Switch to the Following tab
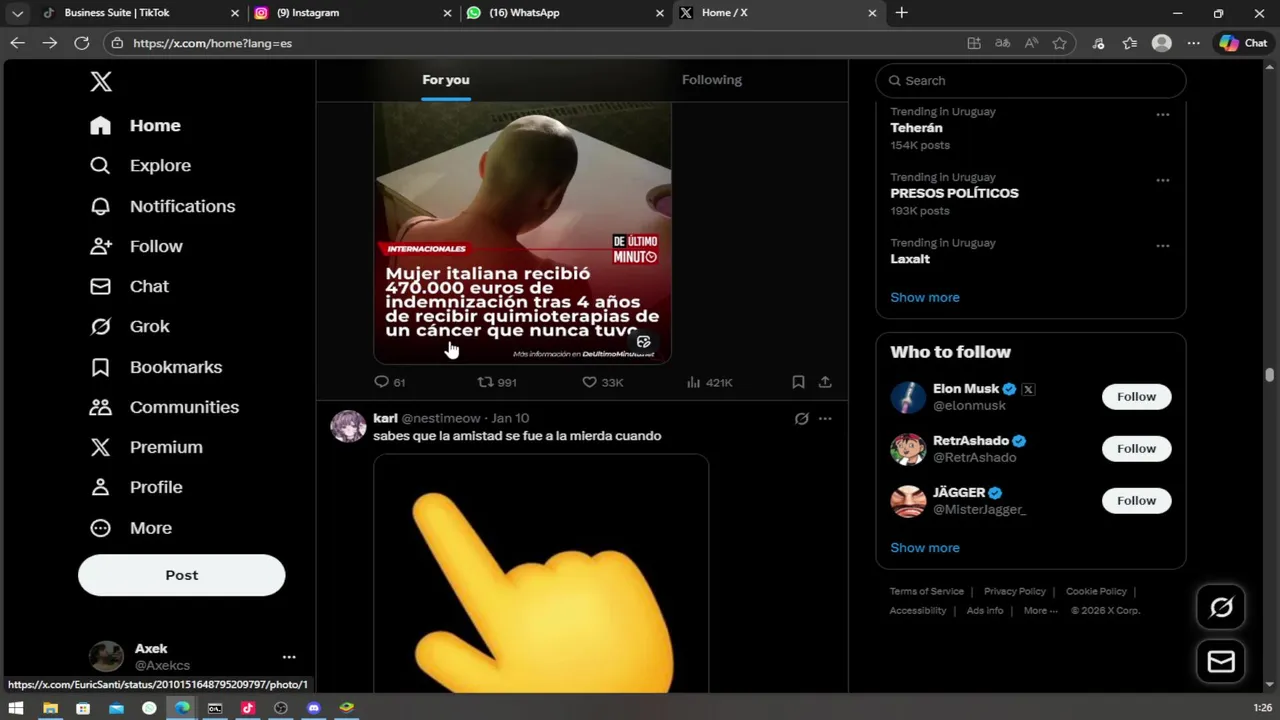This screenshot has height=720, width=1280. 712,80
